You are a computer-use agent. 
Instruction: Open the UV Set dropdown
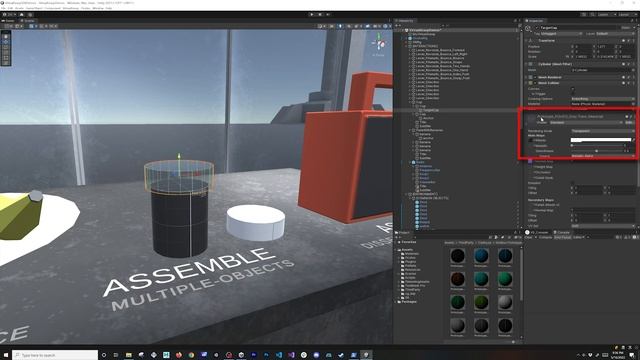click(x=603, y=226)
